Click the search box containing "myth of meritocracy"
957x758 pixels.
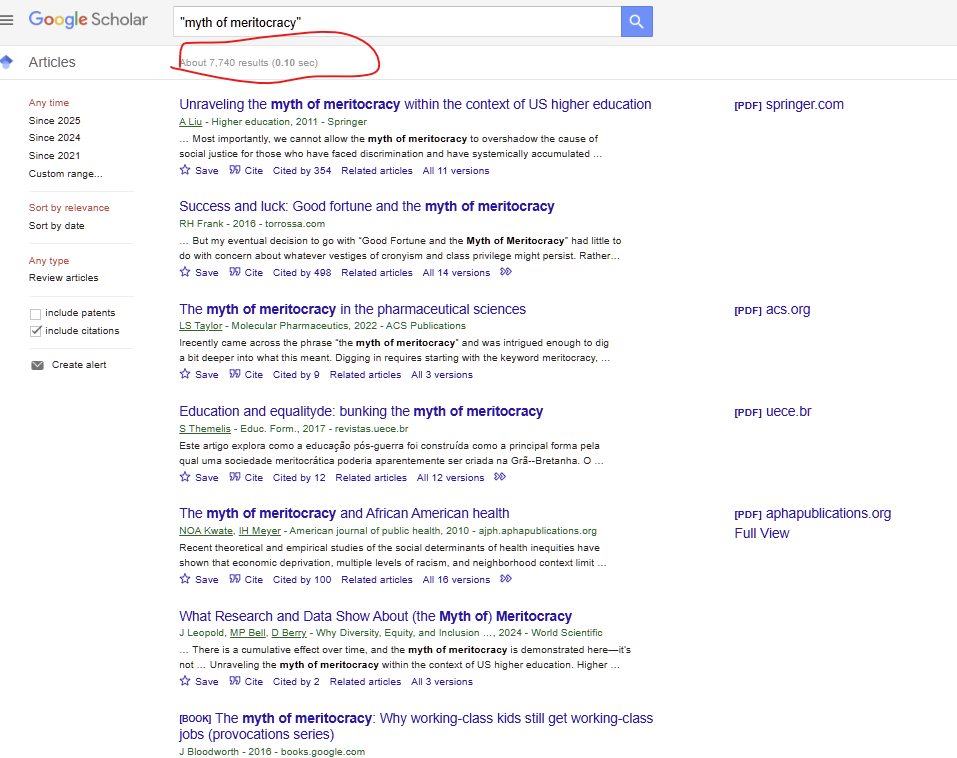tap(397, 21)
